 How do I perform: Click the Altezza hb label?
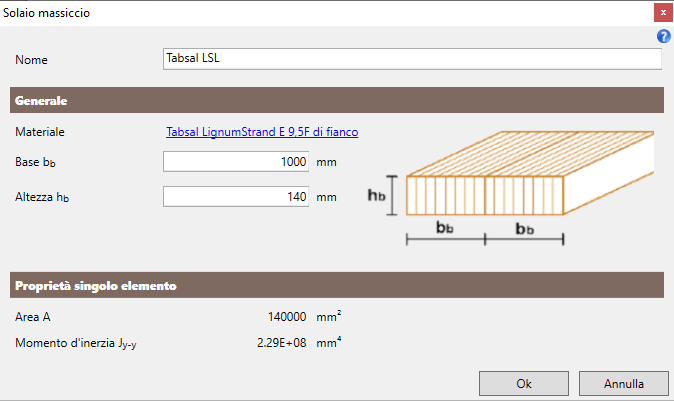42,197
